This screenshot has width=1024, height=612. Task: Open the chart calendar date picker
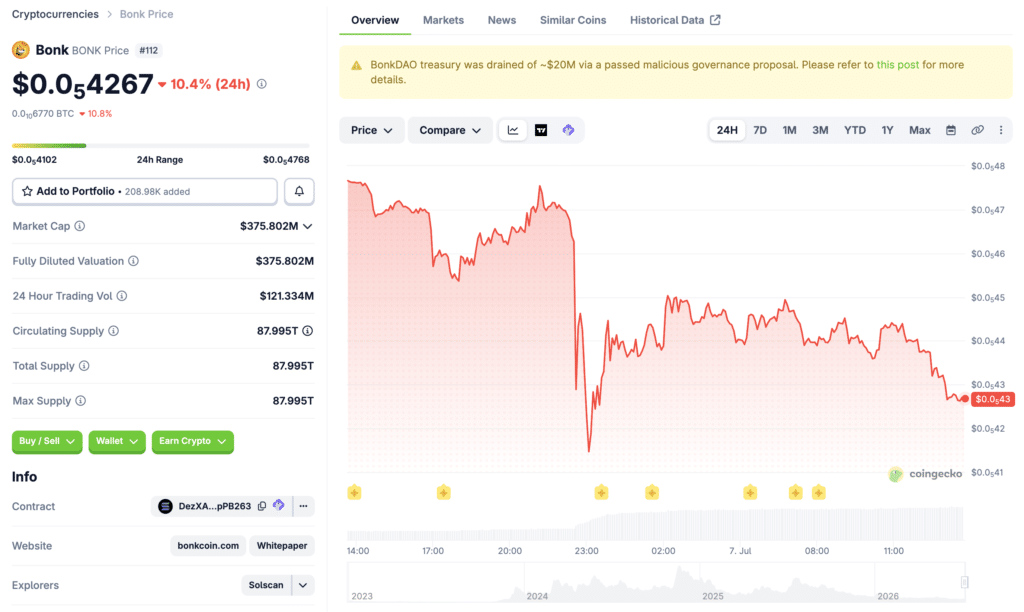click(x=951, y=130)
